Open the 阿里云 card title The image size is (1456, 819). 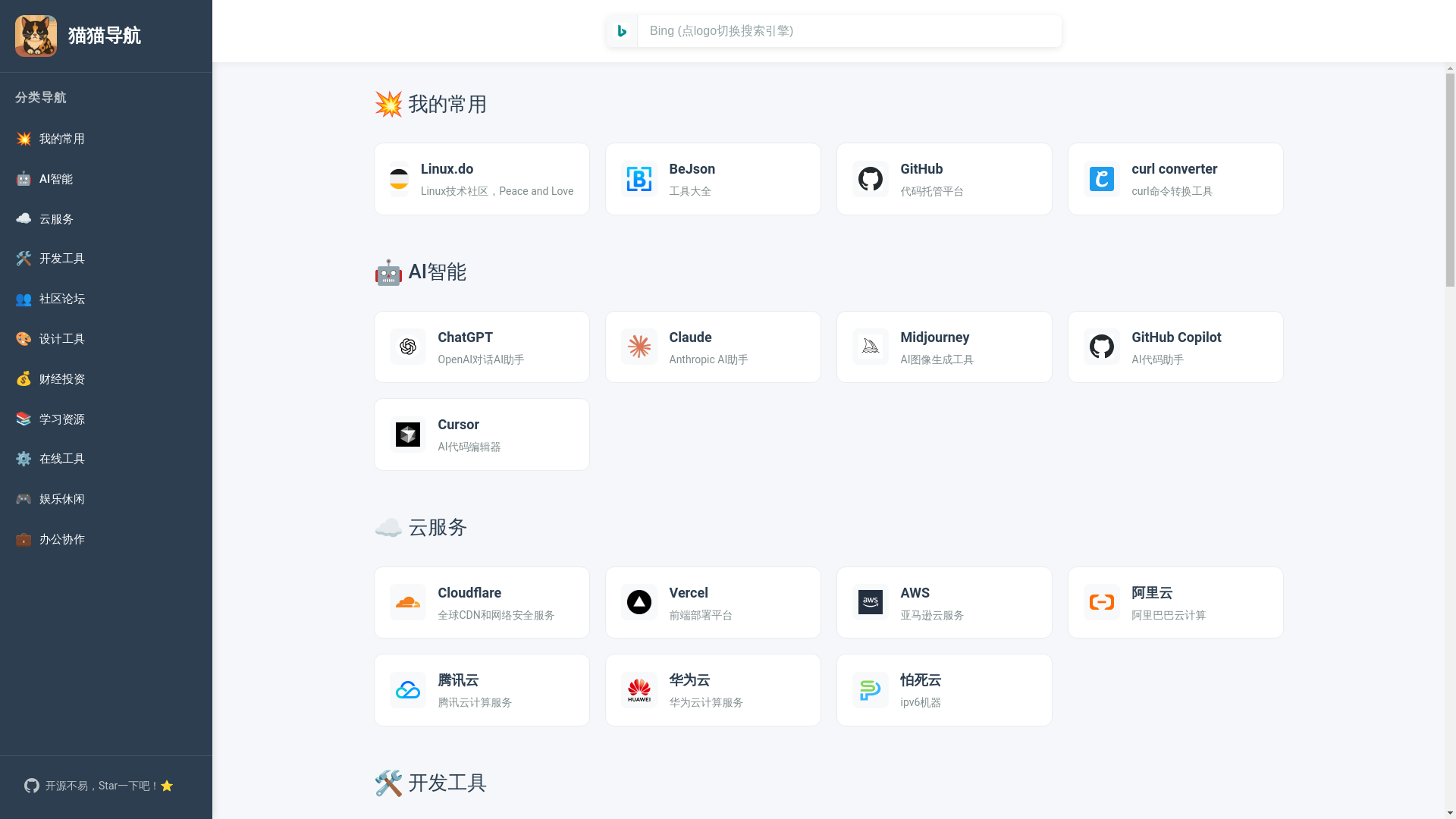tap(1152, 593)
